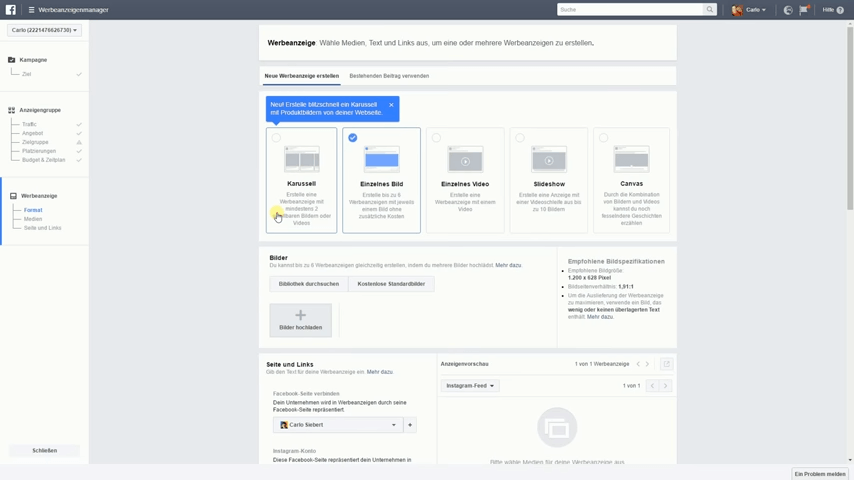Select the Neue Werbeanzeige erstellen tab
This screenshot has width=854, height=480.
[301, 76]
